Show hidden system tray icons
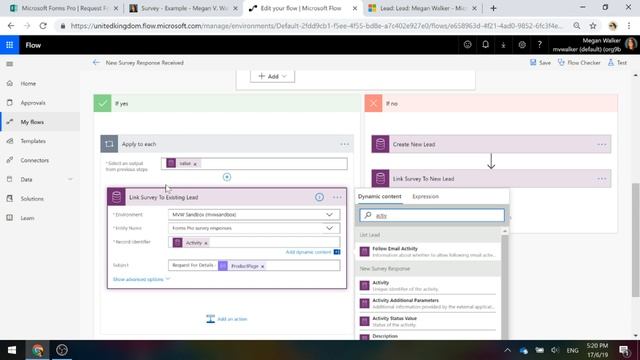Screen dimensions: 640x360 pos(507,350)
